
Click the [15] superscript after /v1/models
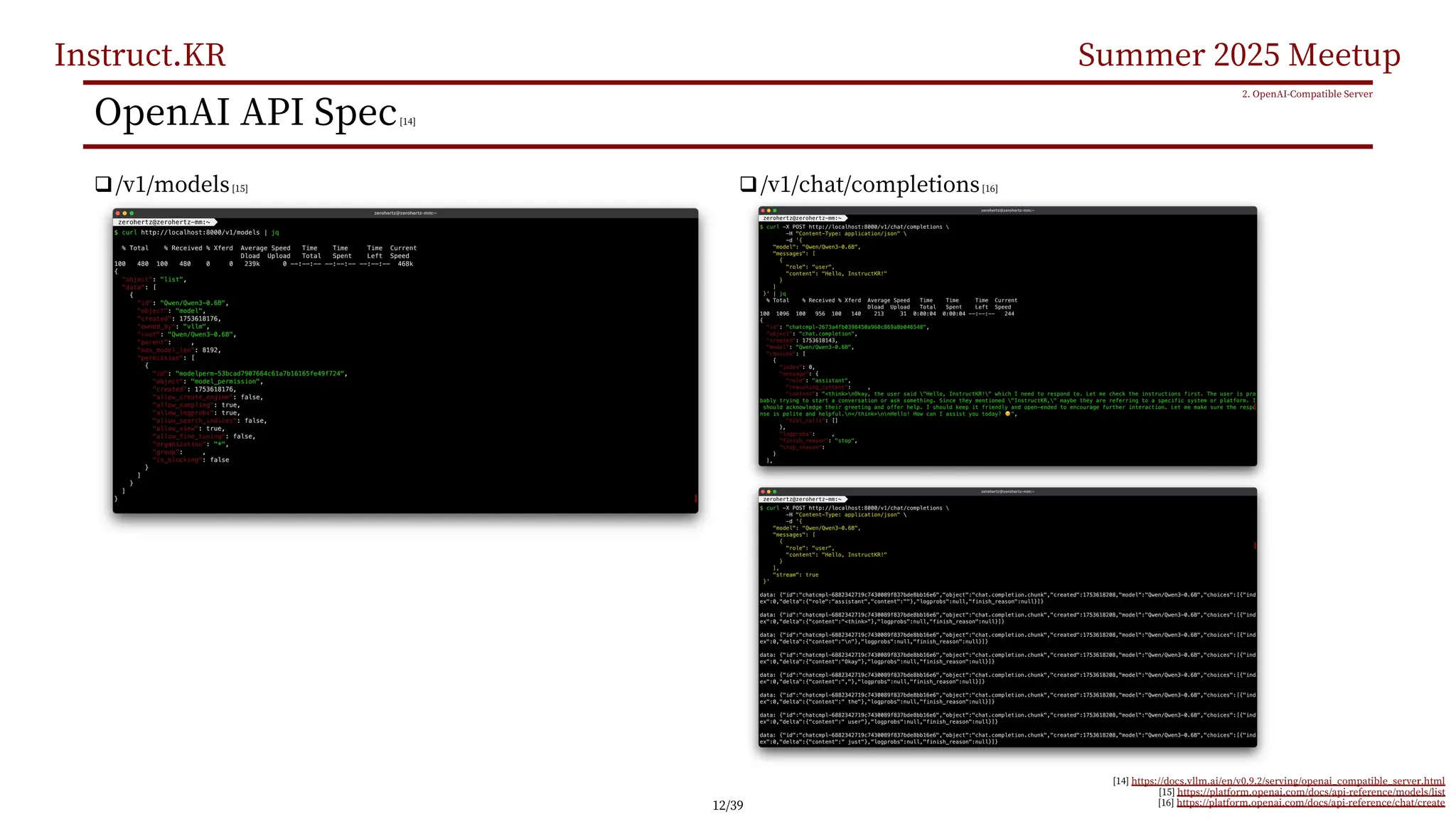240,188
